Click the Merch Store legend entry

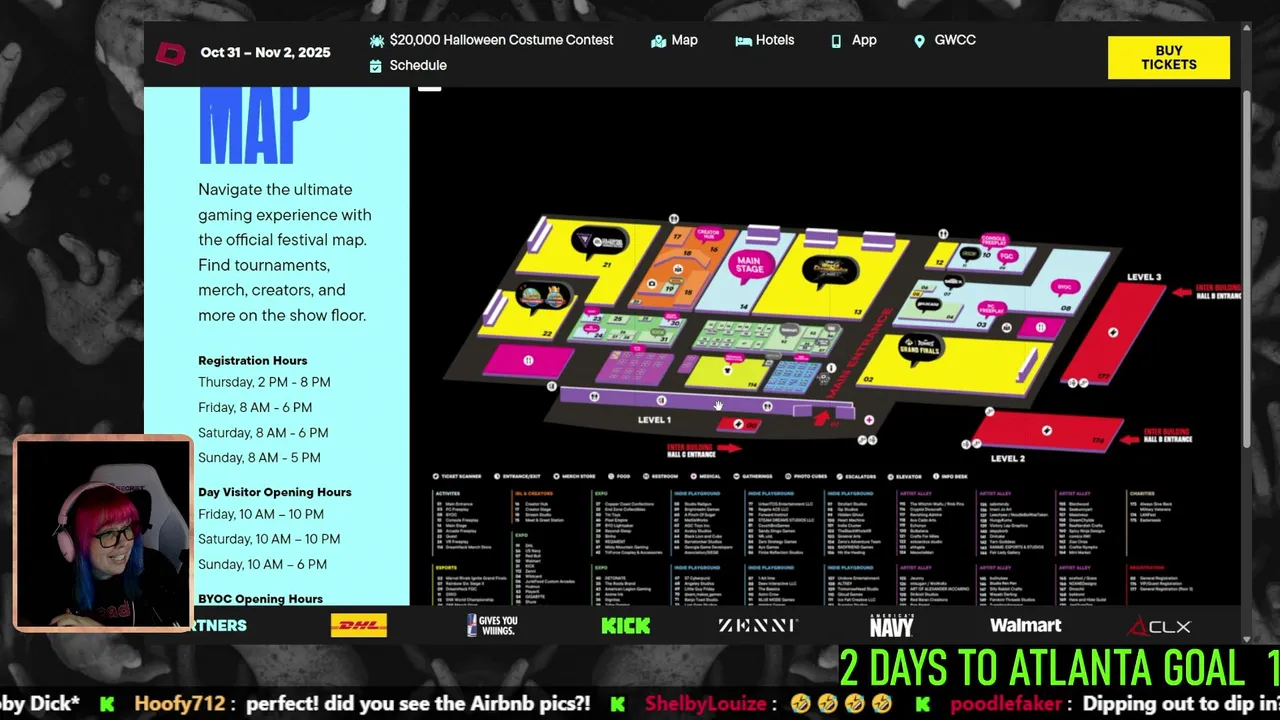[x=574, y=476]
